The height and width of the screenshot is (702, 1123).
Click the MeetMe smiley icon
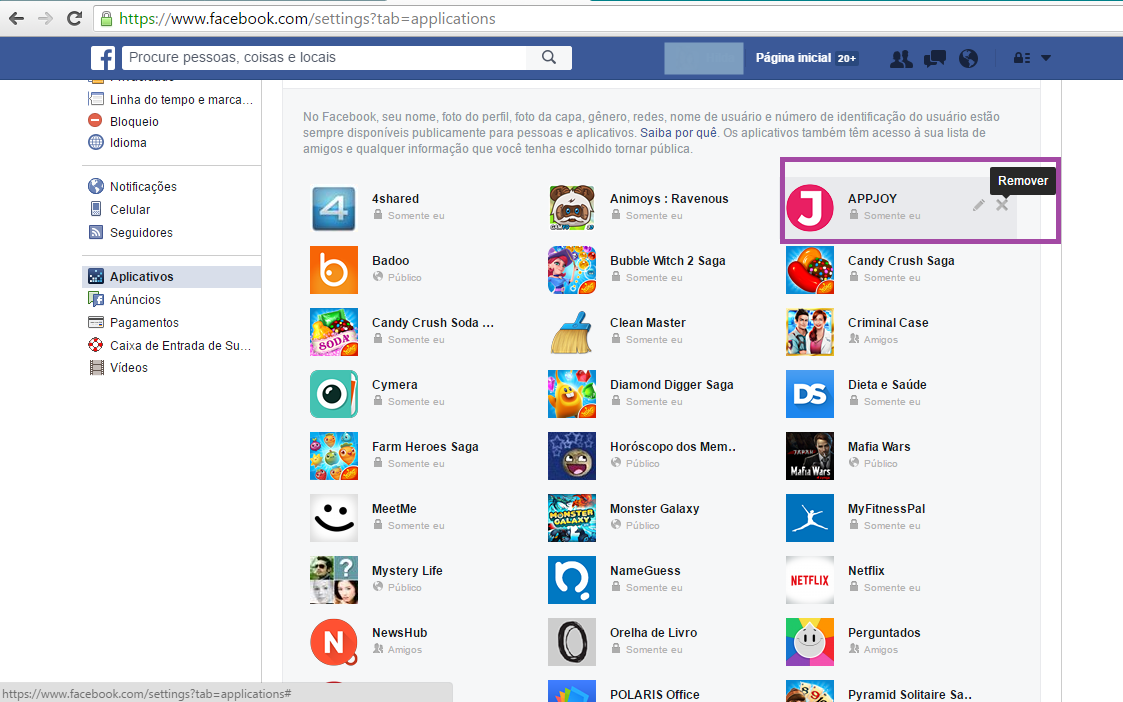click(334, 518)
